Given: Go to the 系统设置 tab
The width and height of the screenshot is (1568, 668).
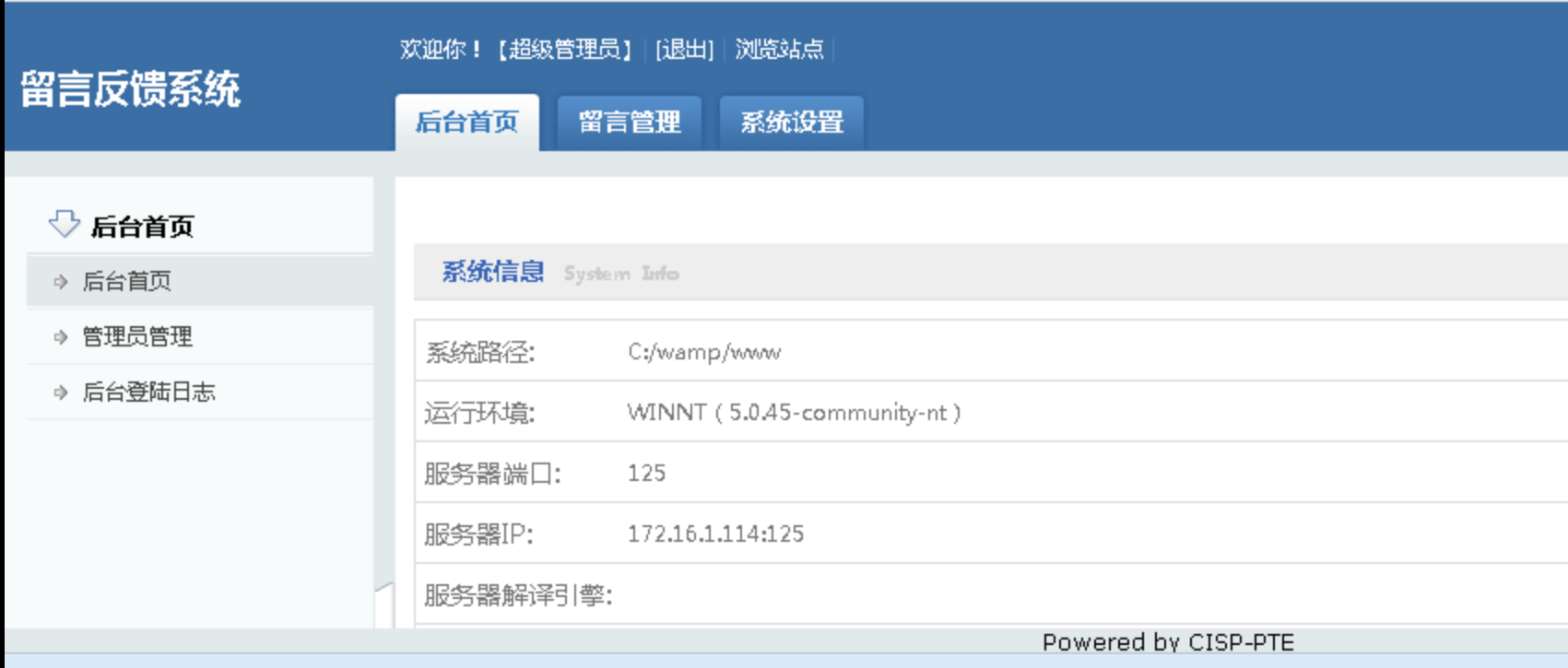Looking at the screenshot, I should click(x=792, y=123).
